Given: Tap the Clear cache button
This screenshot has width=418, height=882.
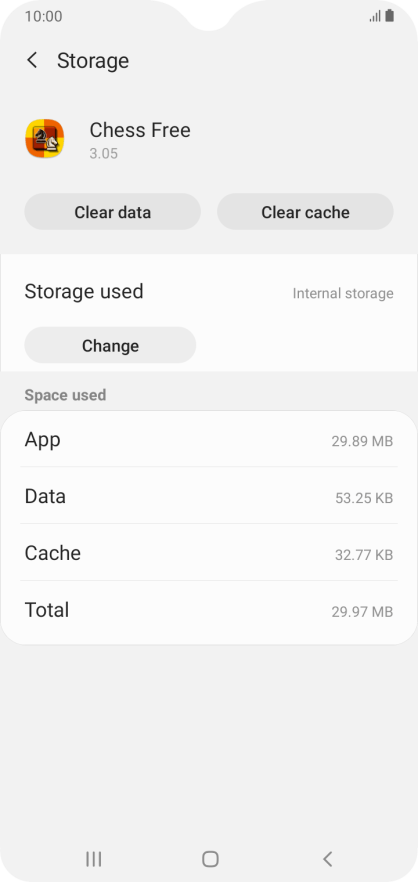Looking at the screenshot, I should point(305,212).
